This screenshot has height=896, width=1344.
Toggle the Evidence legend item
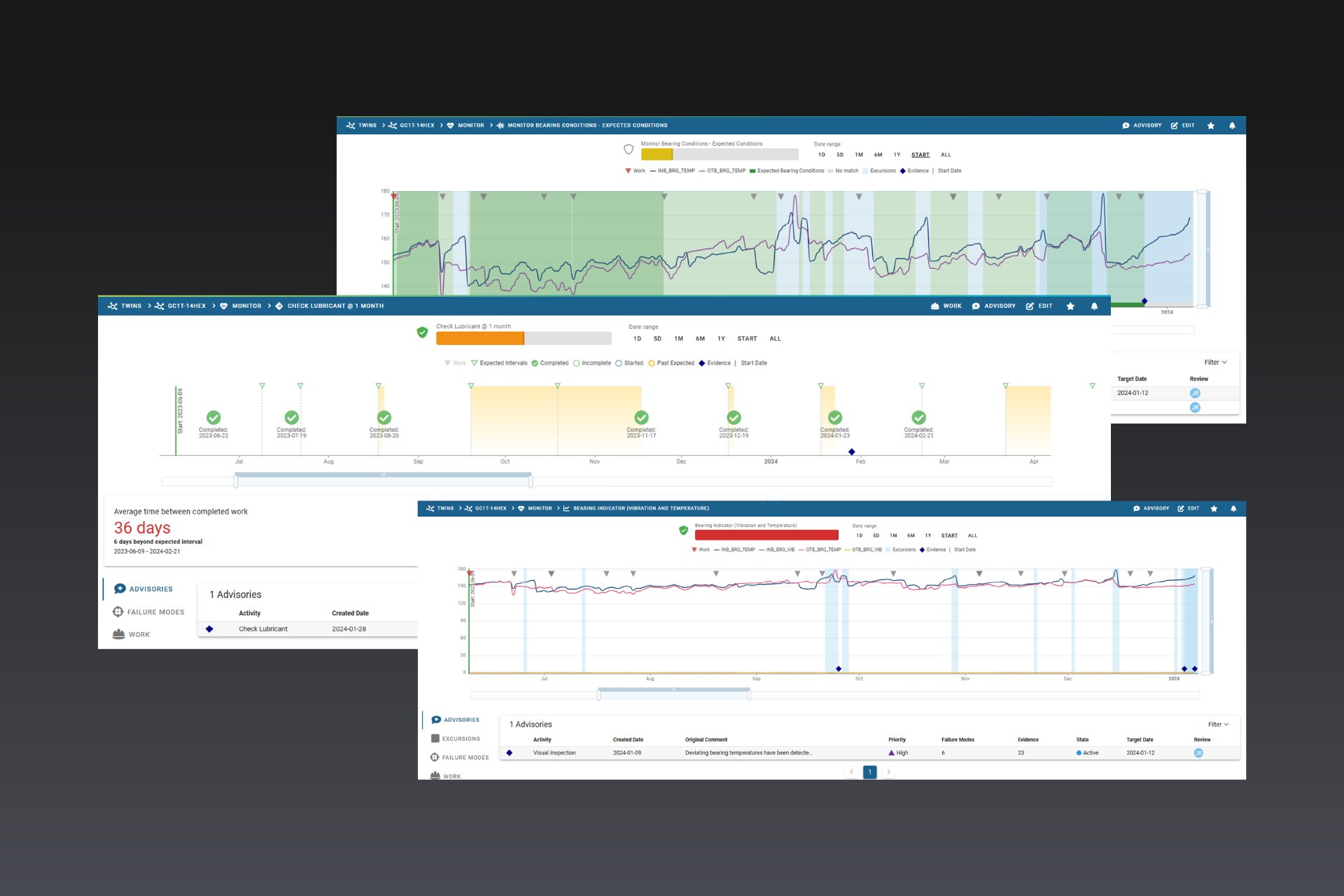(x=936, y=549)
